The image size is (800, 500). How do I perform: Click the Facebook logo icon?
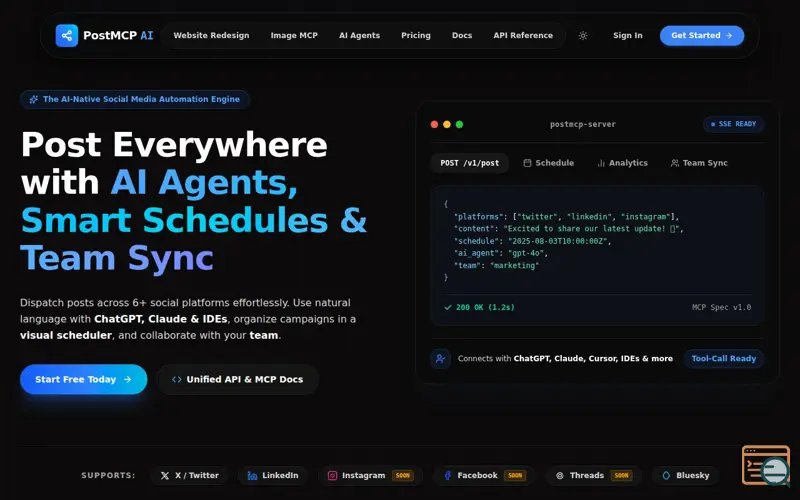[x=447, y=476]
